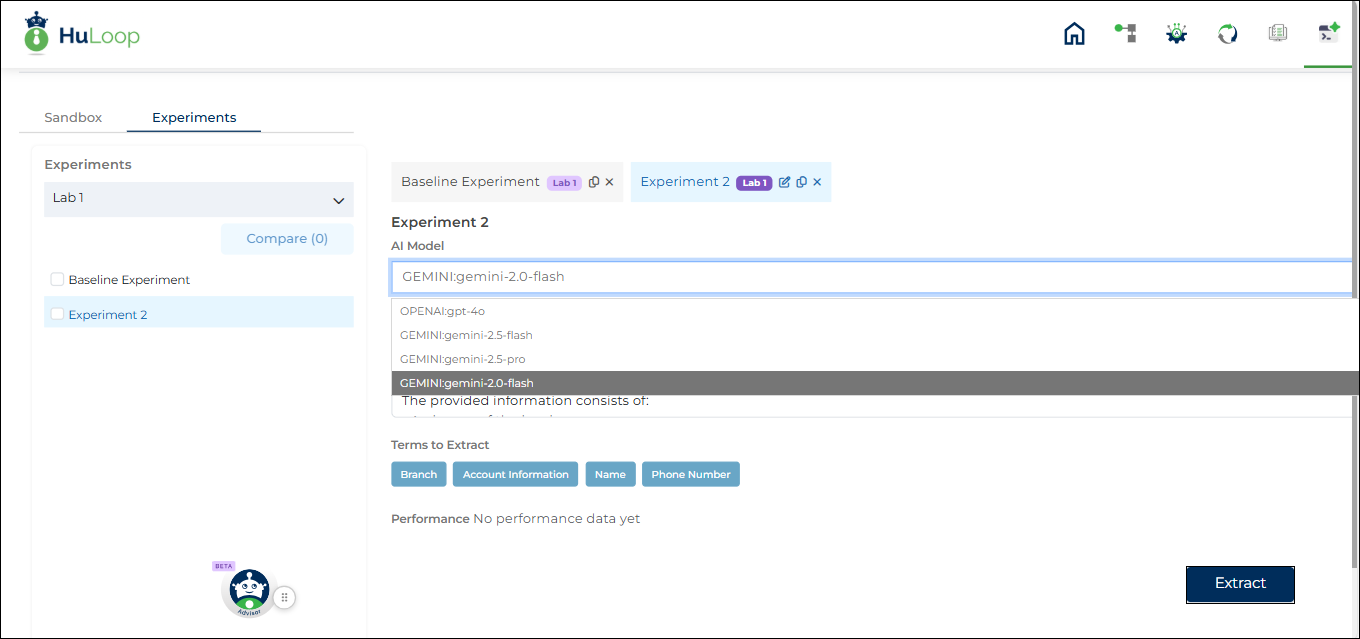1360x639 pixels.
Task: Tick the Experiment 2 checkbox
Action: click(x=58, y=314)
